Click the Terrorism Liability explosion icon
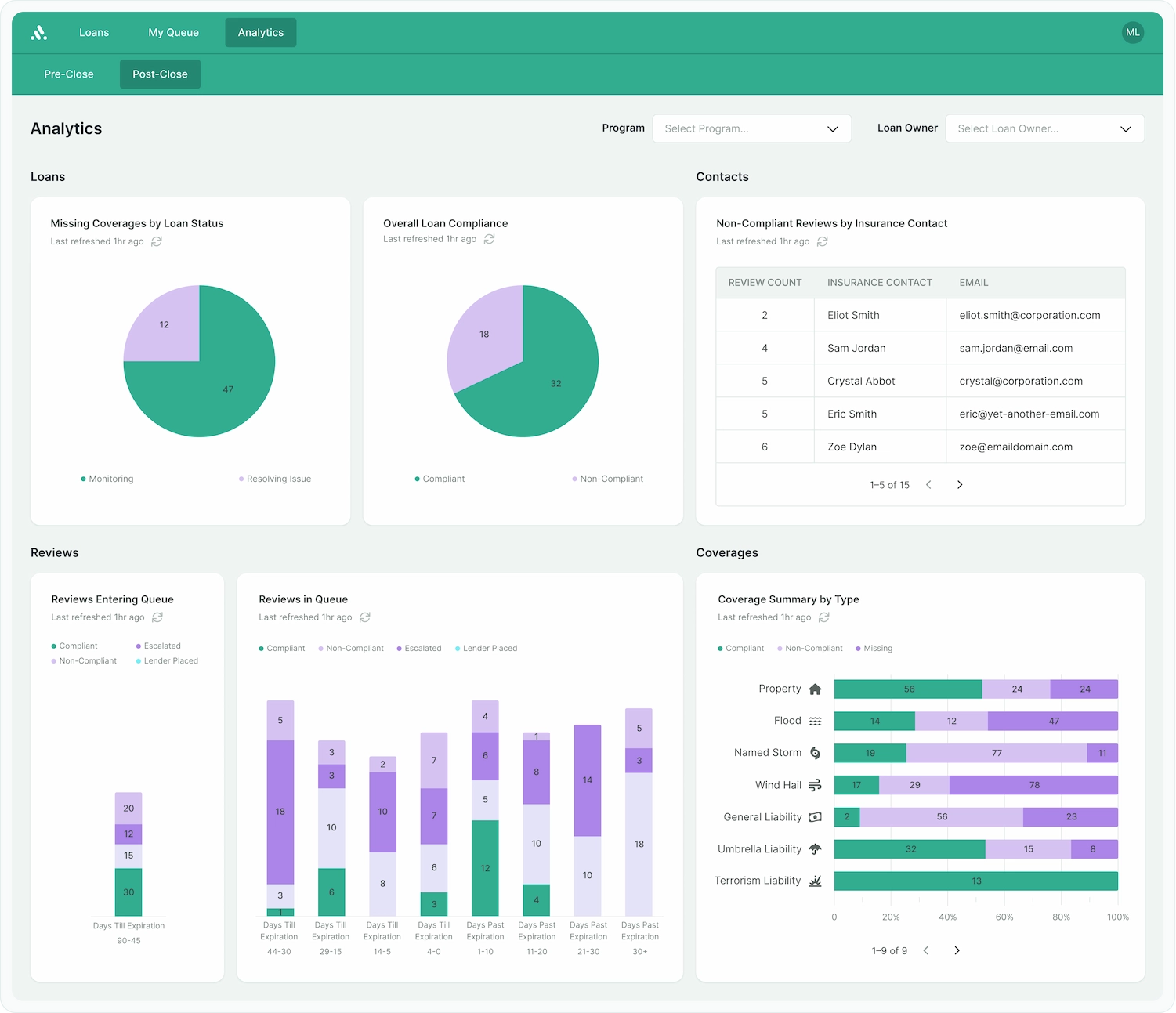The height and width of the screenshot is (1013, 1176). (815, 881)
